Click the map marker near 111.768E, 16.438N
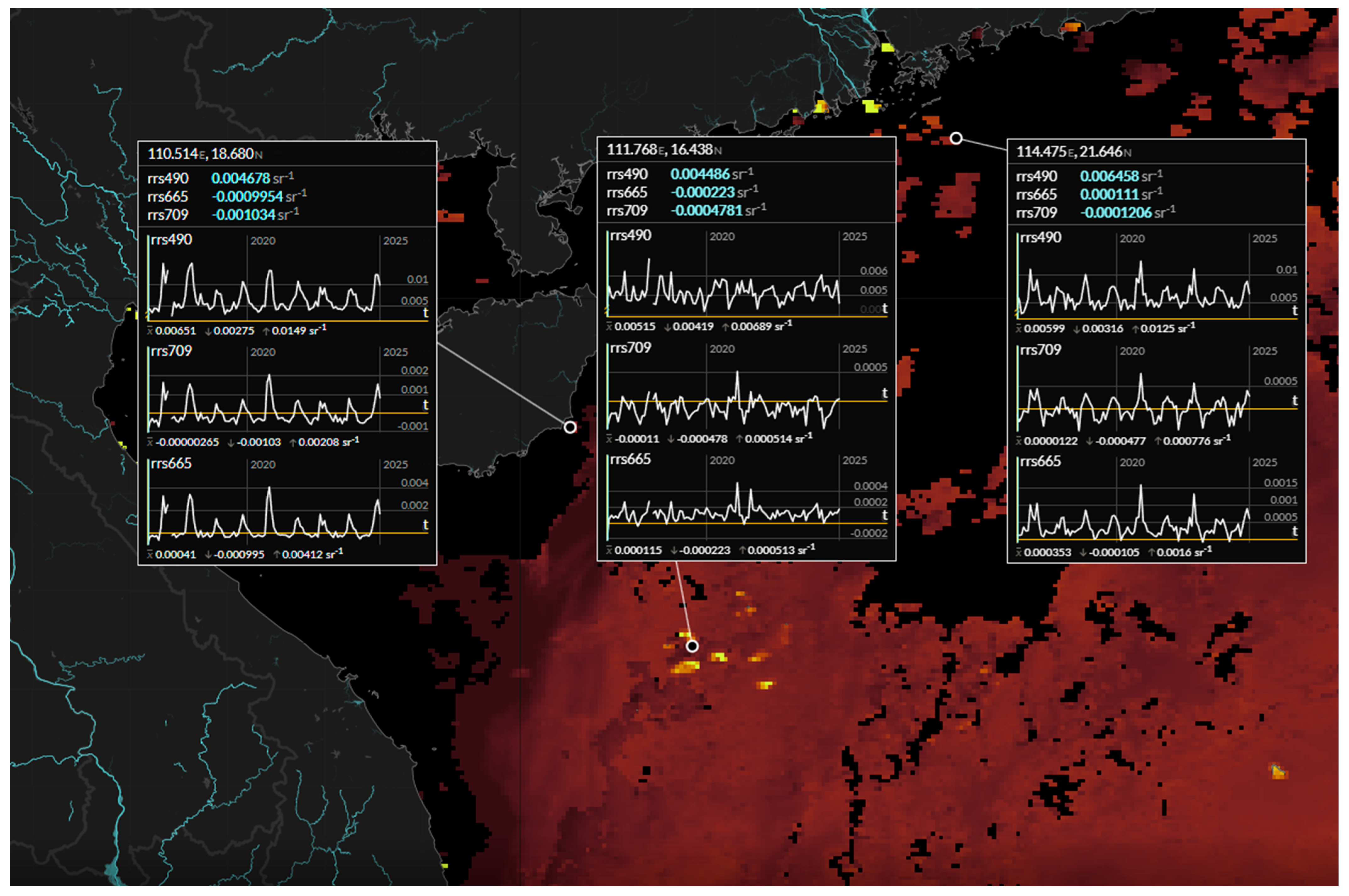This screenshot has width=1349, height=896. coord(692,646)
